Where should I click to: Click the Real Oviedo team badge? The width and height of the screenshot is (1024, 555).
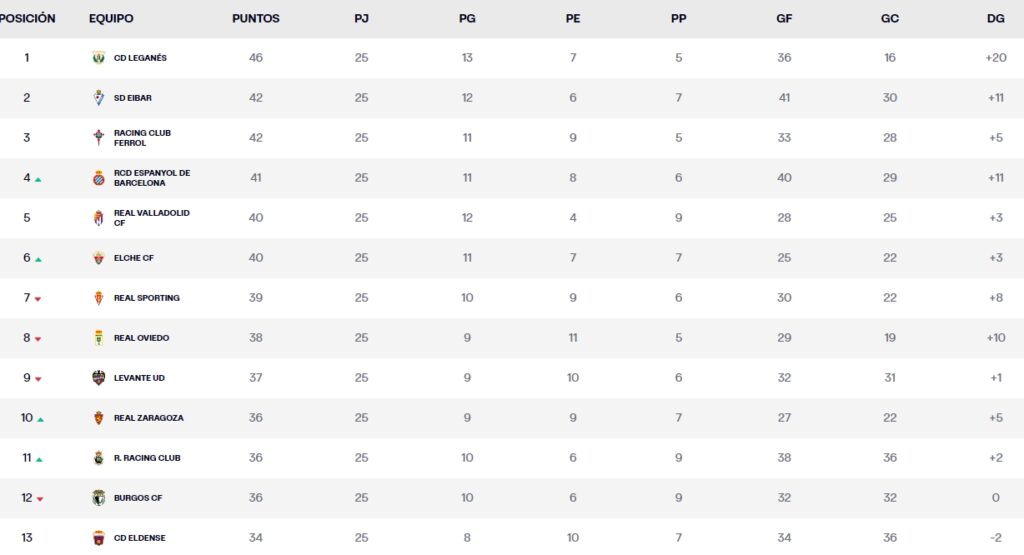[x=98, y=338]
